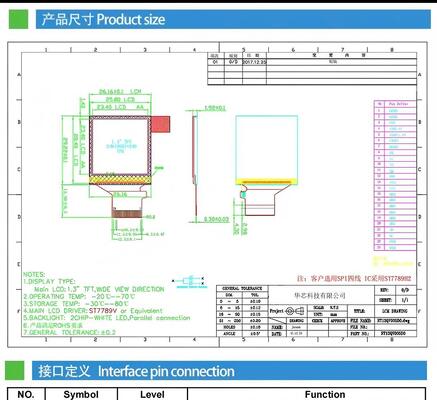Click the 0.30±0.03 FPC thickness dimension

[x=216, y=219]
